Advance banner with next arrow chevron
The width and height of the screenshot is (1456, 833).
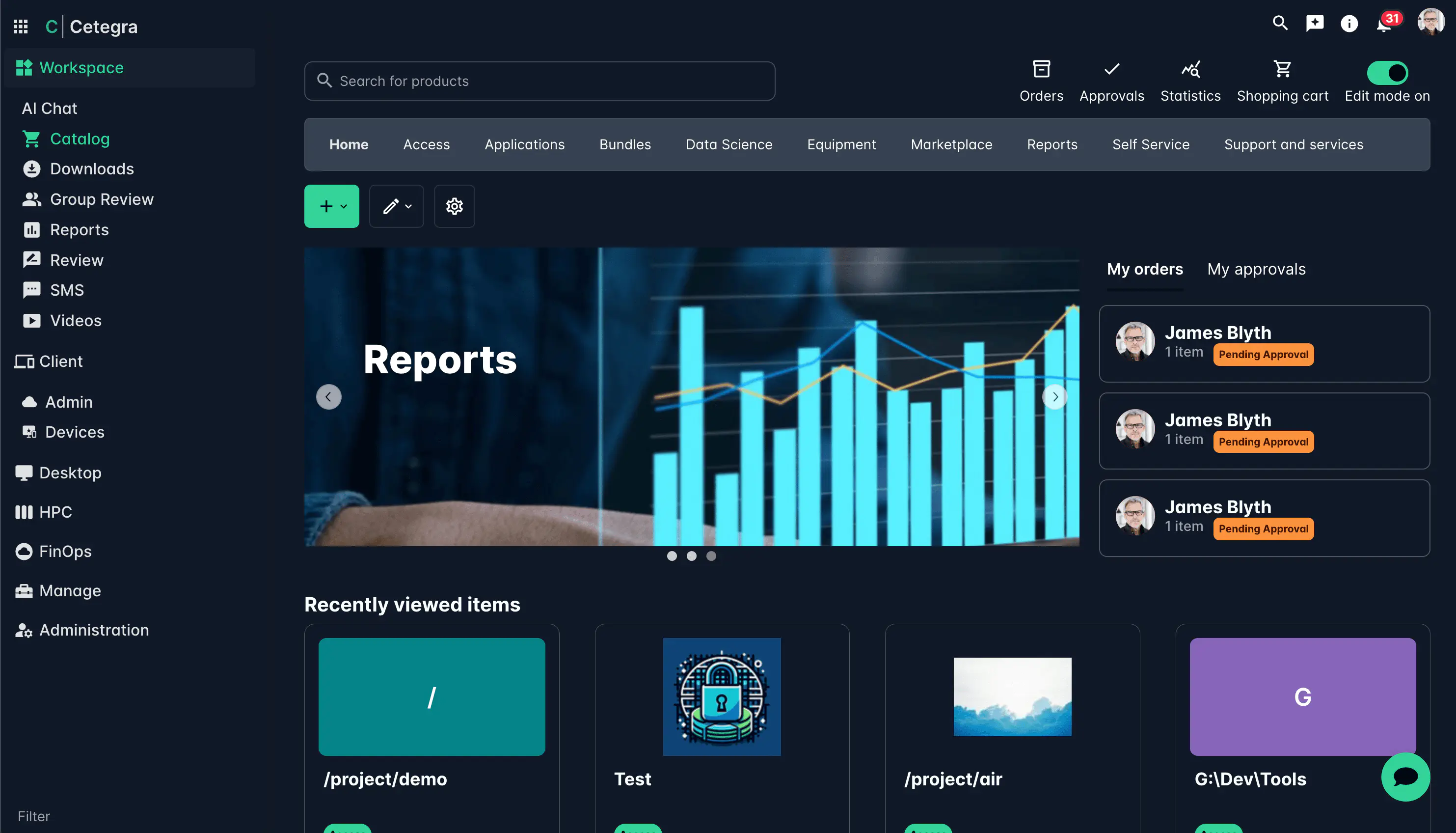(1055, 396)
